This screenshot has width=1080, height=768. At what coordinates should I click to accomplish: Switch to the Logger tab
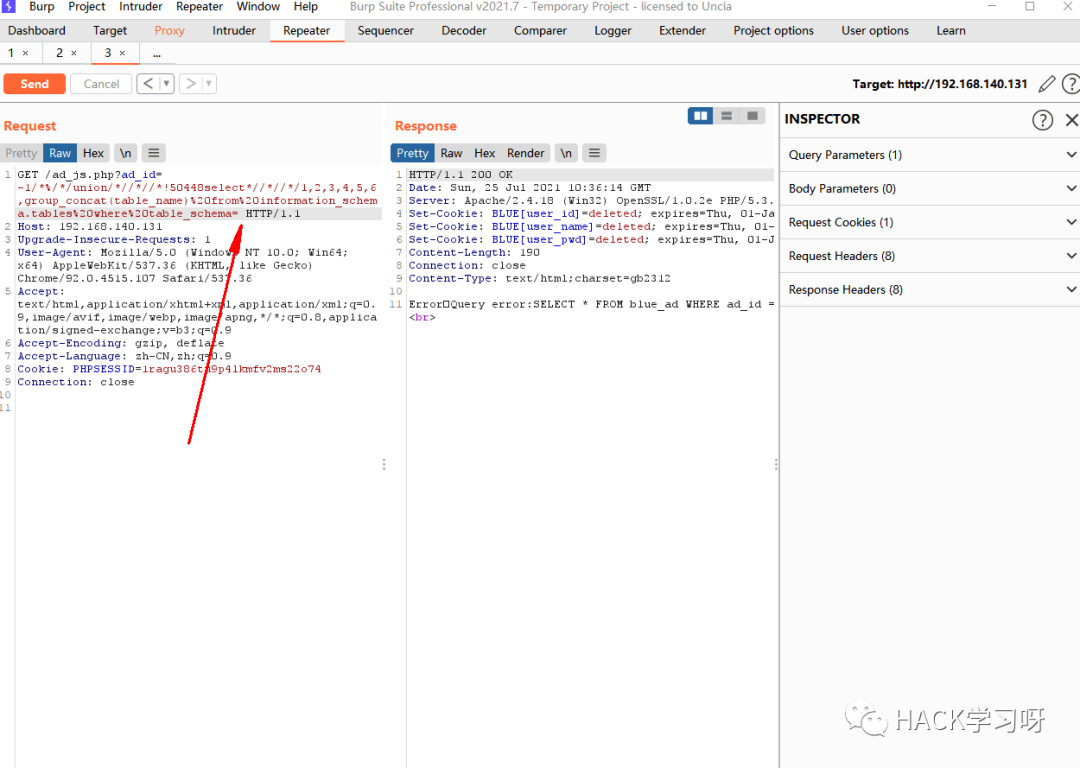(x=613, y=31)
